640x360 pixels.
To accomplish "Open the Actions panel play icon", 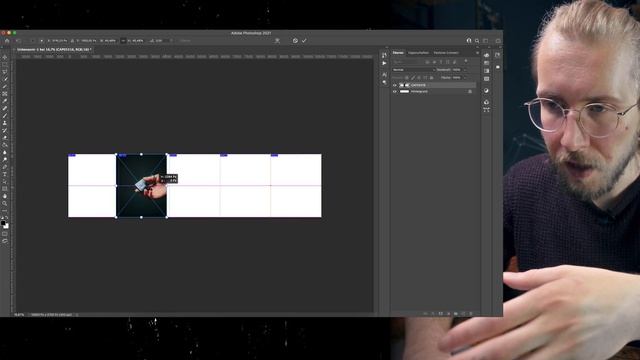I will click(x=384, y=63).
